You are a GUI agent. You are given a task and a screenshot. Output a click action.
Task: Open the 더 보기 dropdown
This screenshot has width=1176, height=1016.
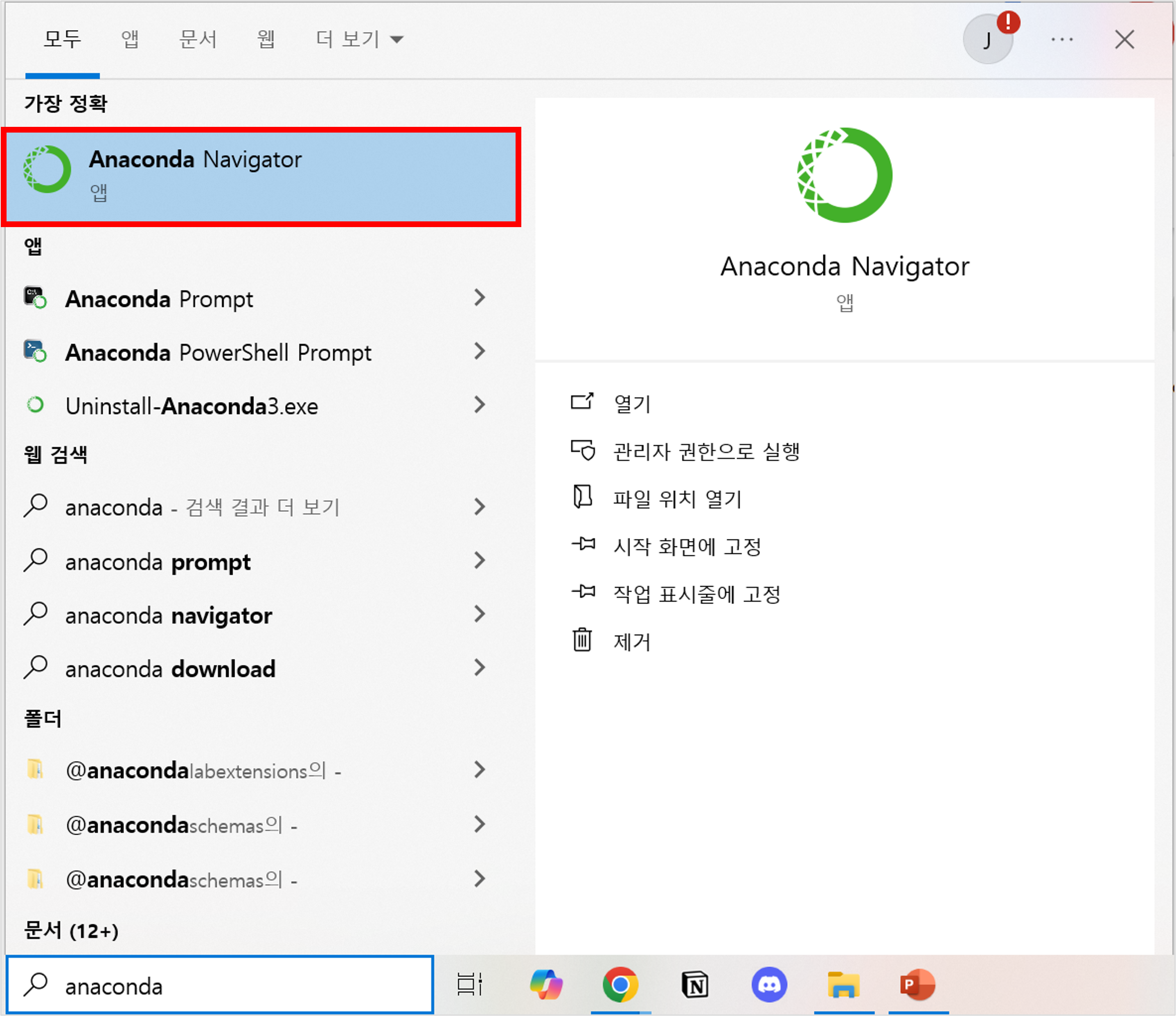[359, 40]
